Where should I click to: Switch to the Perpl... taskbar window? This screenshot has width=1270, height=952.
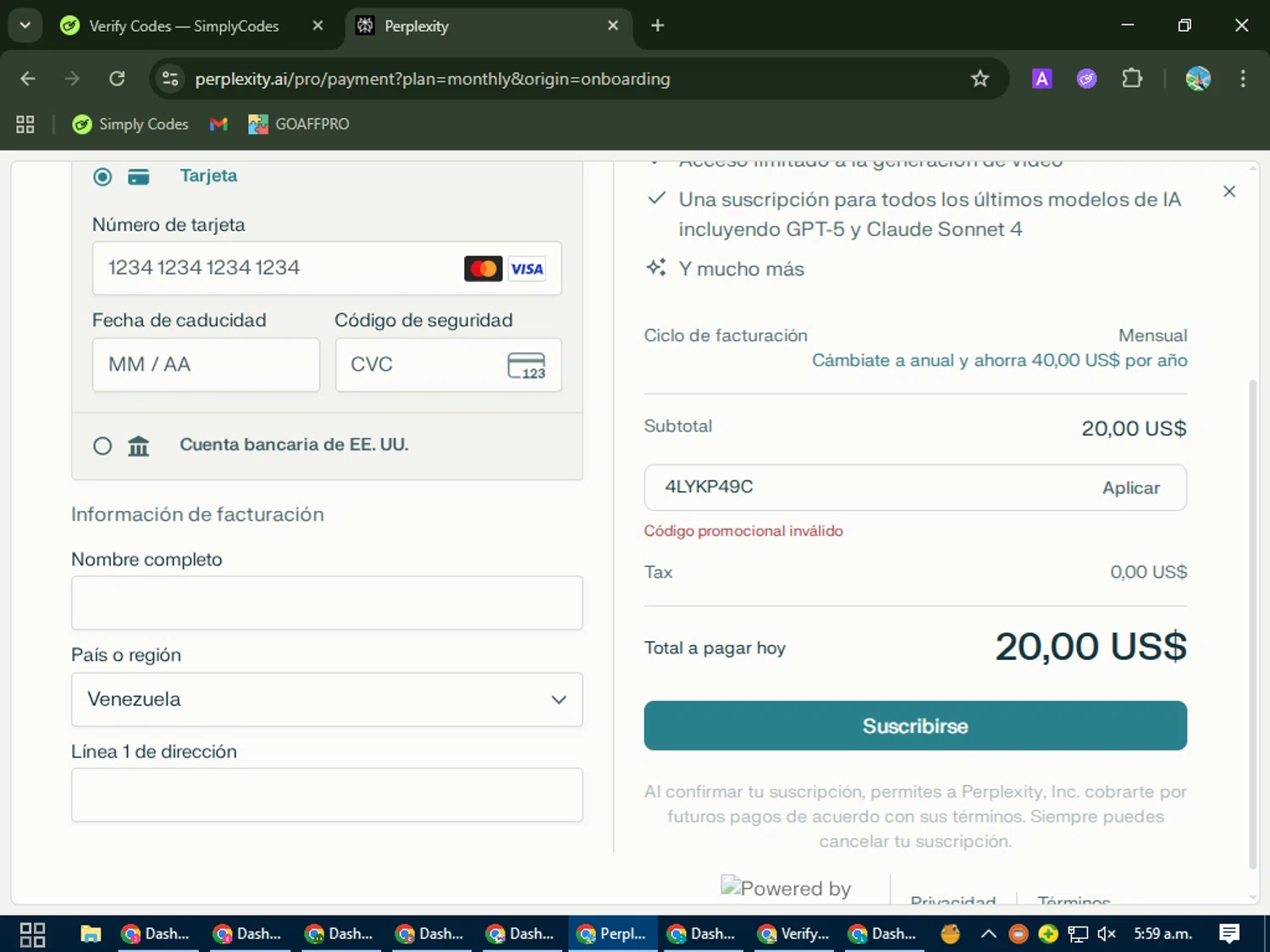coord(612,934)
